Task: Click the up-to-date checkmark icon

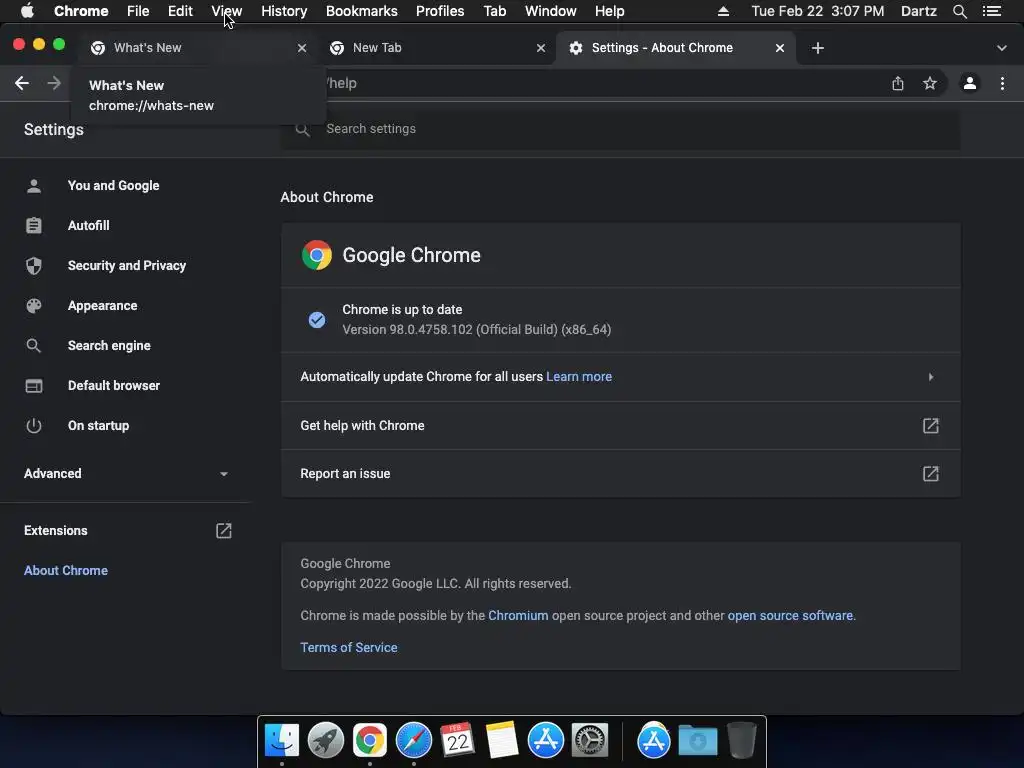Action: [x=317, y=320]
